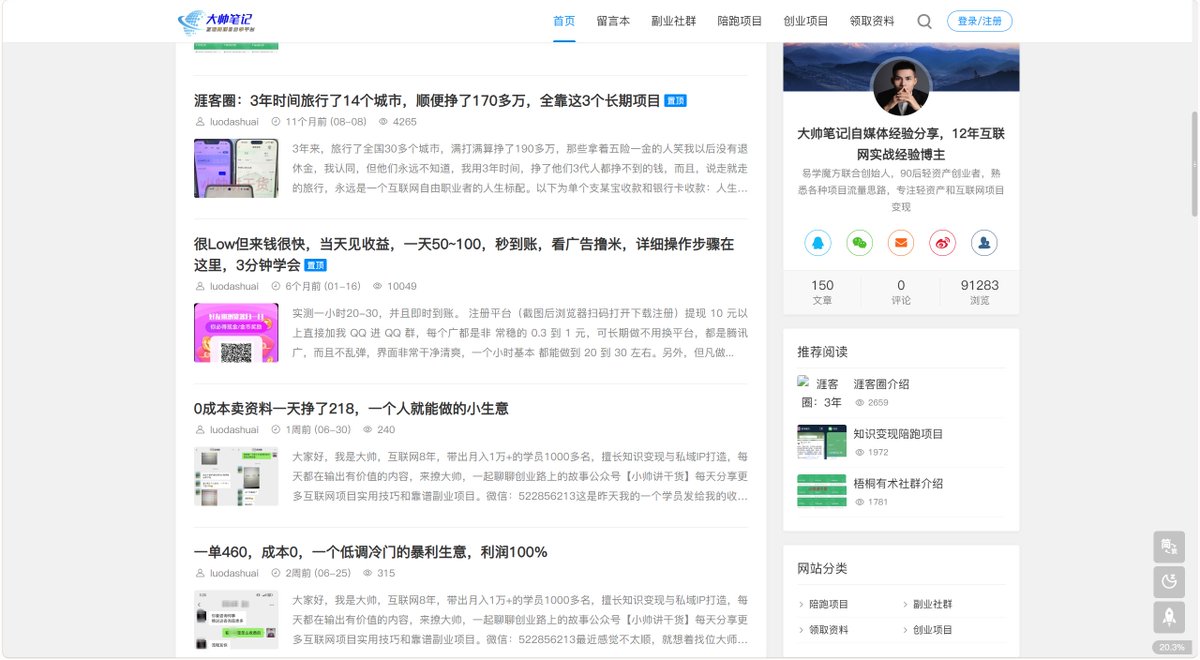Go to the 首页 nav tab
Screen dimensions: 1200x660
[x=564, y=21]
